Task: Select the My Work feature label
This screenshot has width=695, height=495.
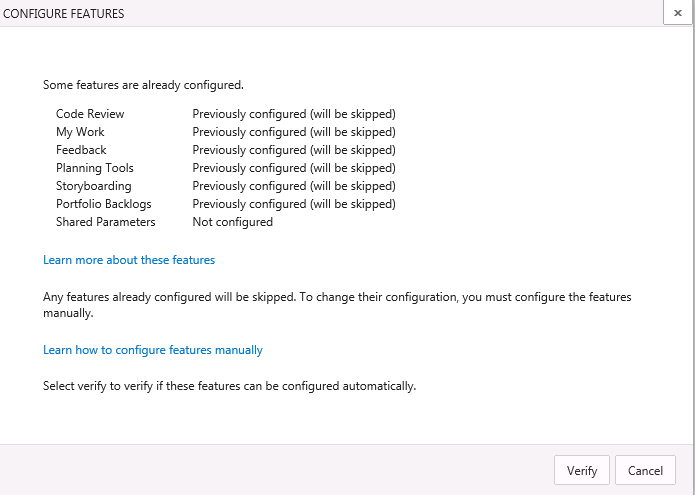Action: point(80,132)
